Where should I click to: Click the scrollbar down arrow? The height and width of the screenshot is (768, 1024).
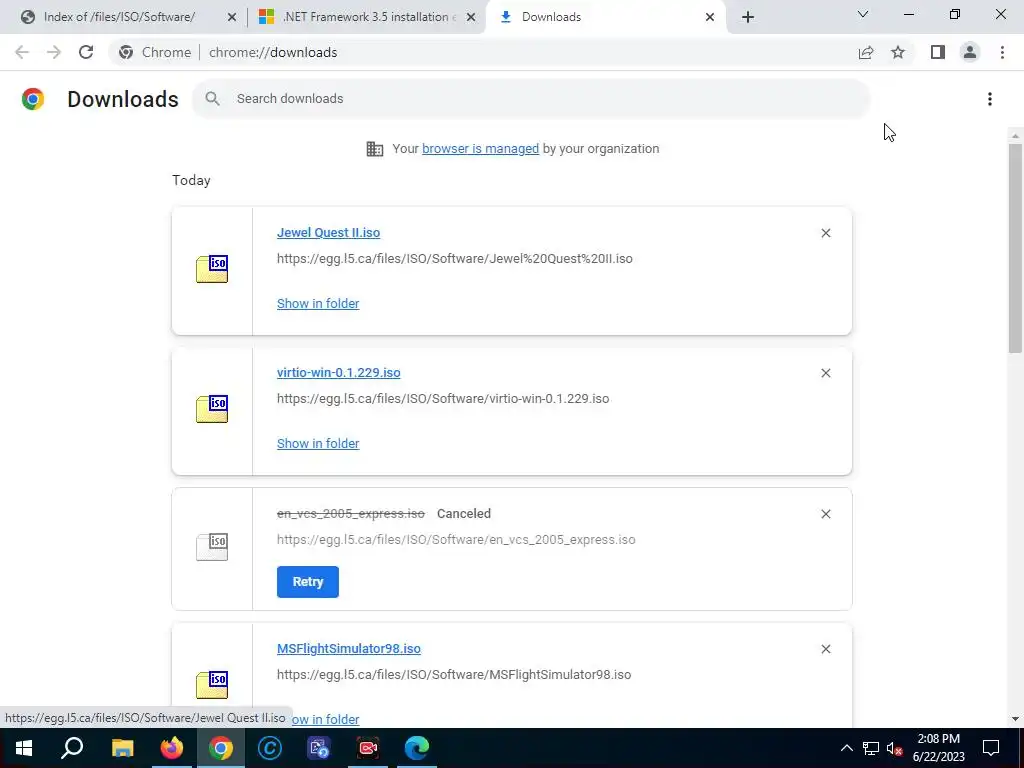tap(1015, 719)
